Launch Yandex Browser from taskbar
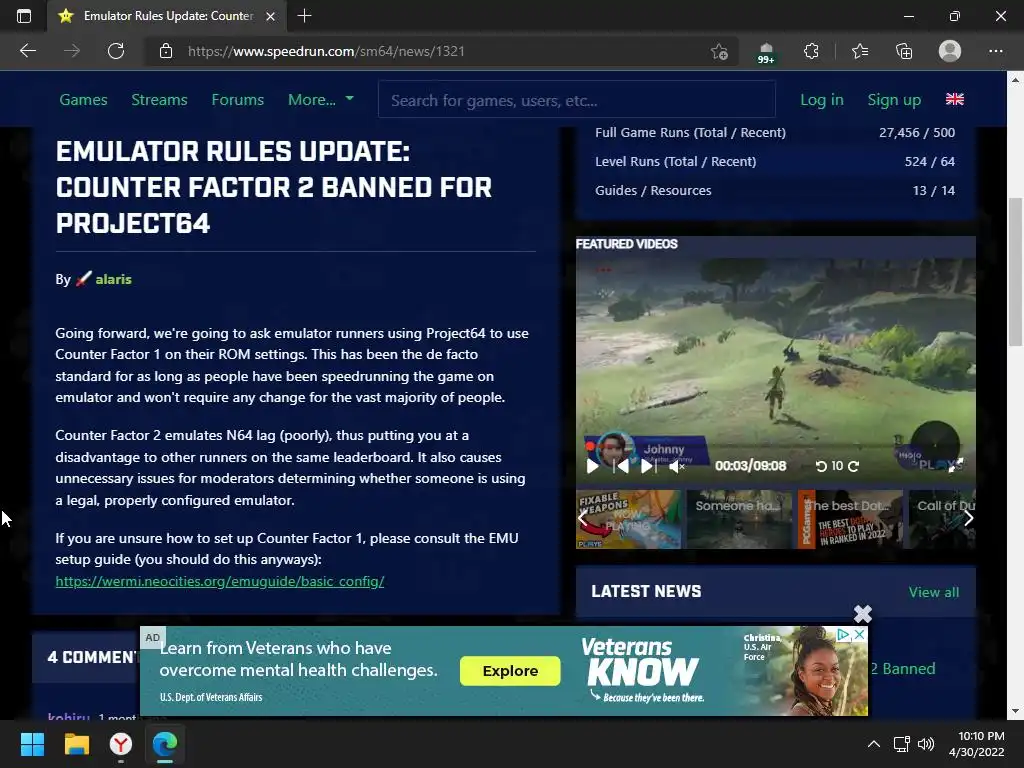The image size is (1024, 768). click(x=120, y=744)
